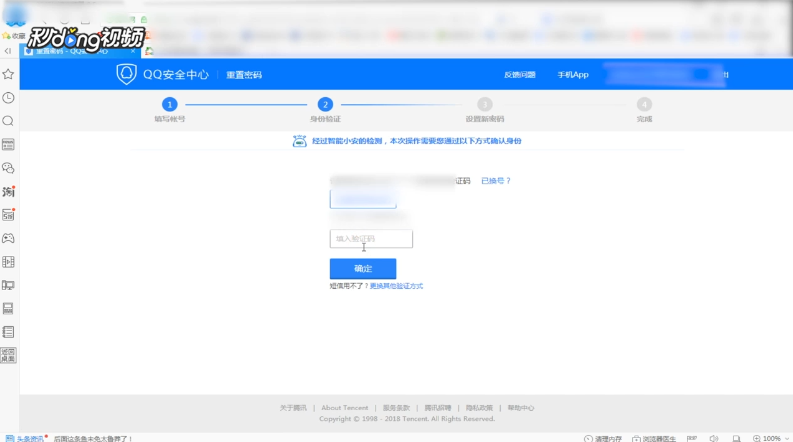Click the robot assistant icon in the notice
The height and width of the screenshot is (442, 793).
(299, 141)
